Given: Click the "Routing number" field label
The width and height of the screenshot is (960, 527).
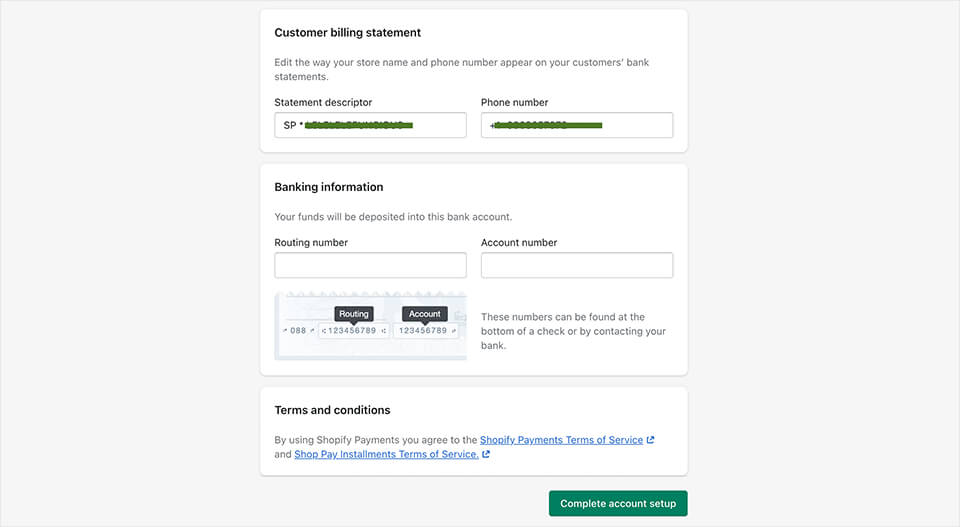Looking at the screenshot, I should point(311,242).
